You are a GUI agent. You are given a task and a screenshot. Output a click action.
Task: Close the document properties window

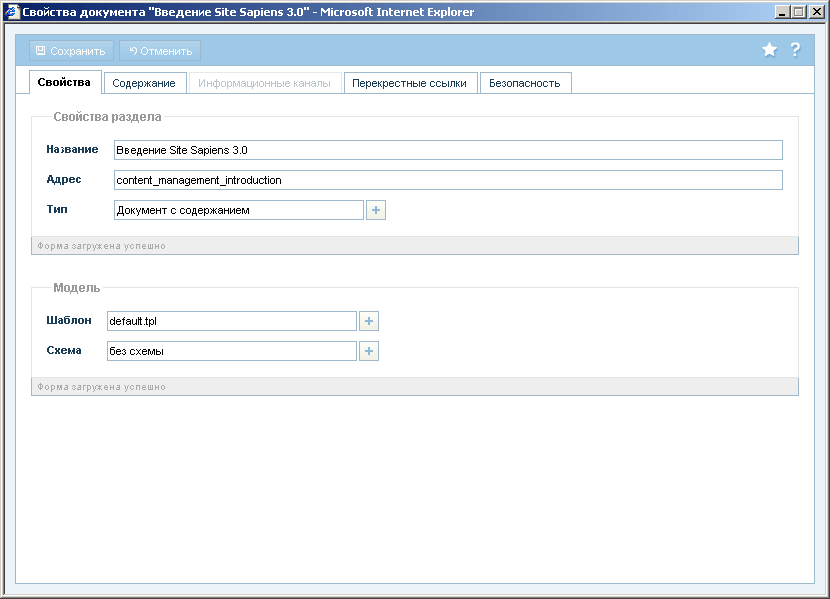click(x=815, y=12)
